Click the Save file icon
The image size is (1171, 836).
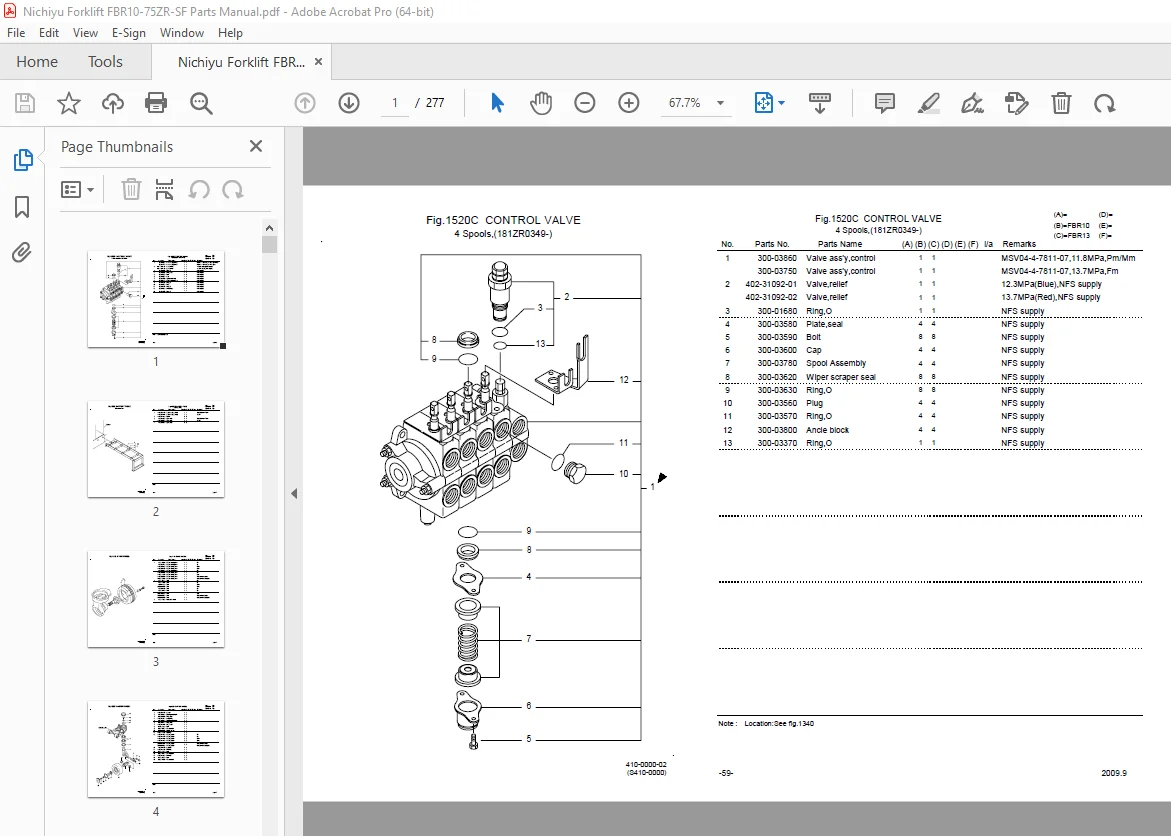[25, 103]
